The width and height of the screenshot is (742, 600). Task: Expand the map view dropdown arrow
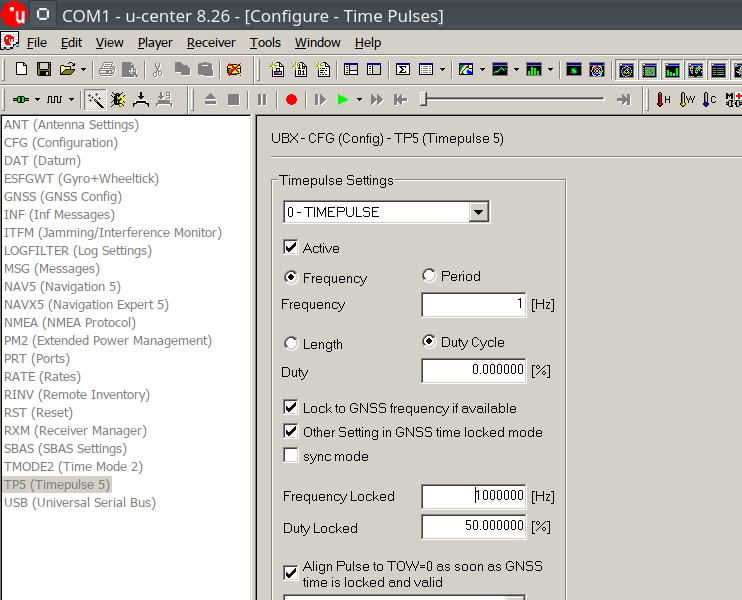(x=482, y=70)
